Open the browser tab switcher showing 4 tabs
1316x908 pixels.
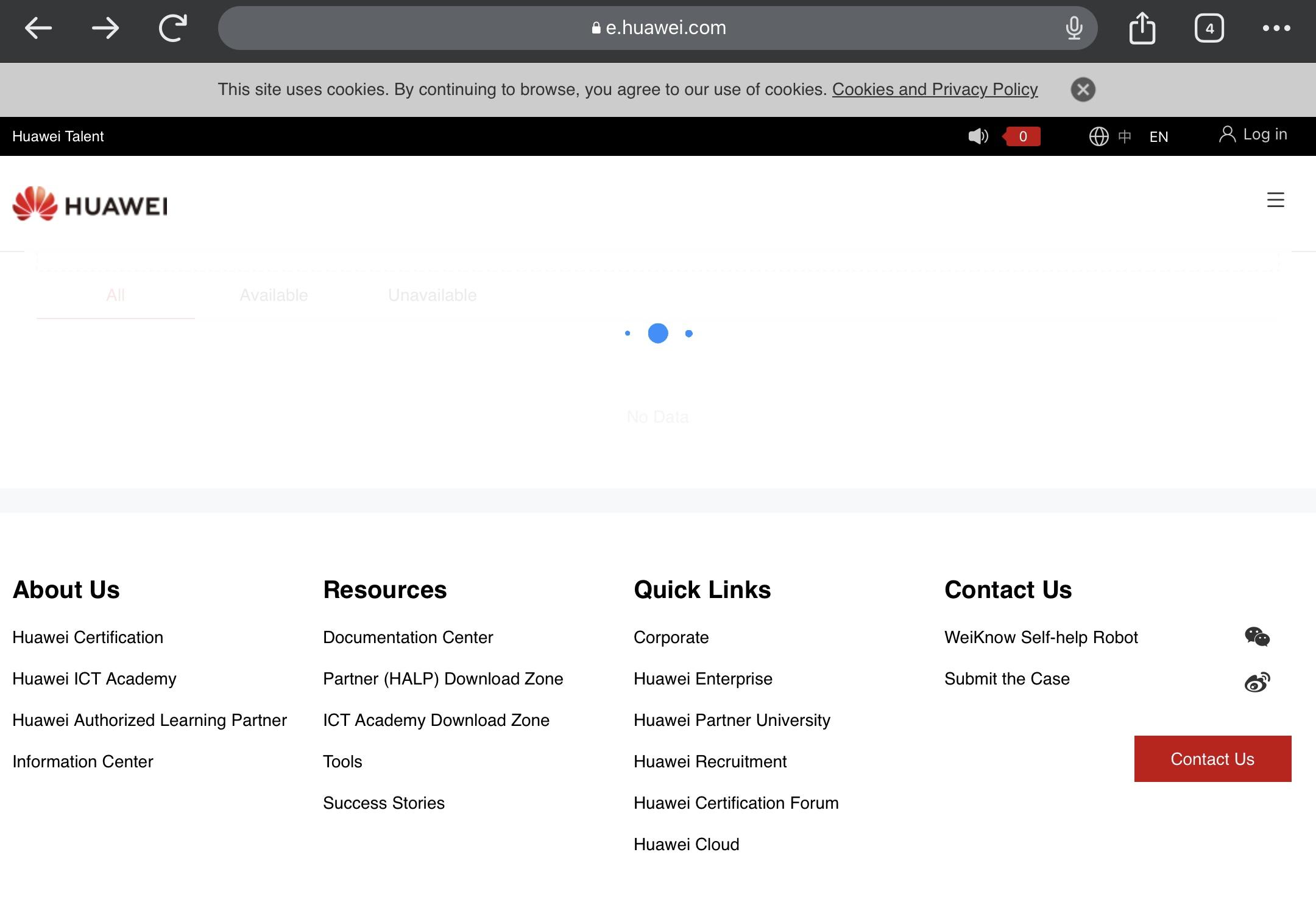click(x=1210, y=27)
